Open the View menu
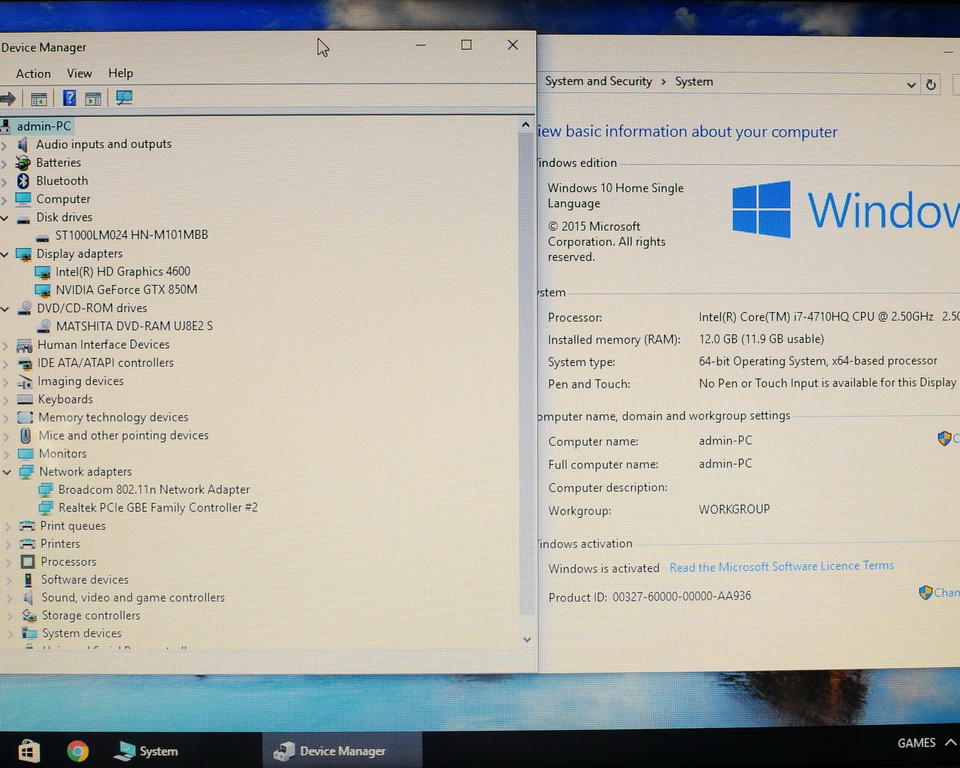This screenshot has width=960, height=768. (x=79, y=73)
